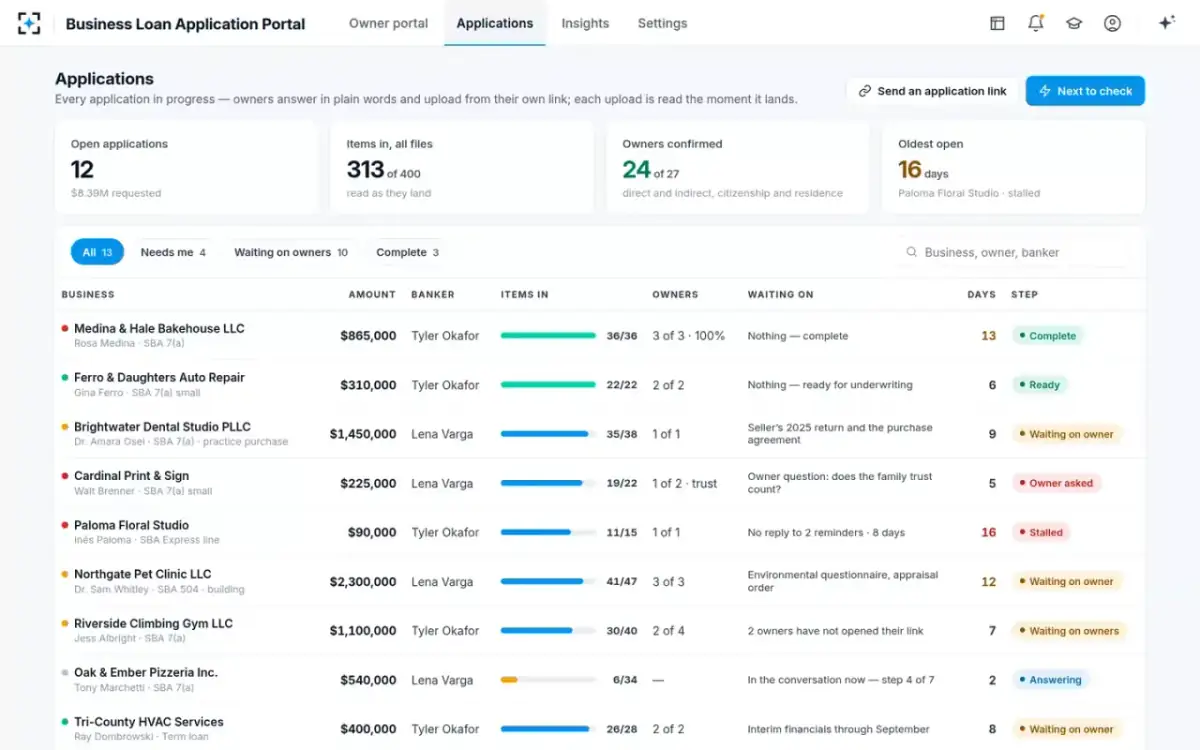This screenshot has height=750, width=1200.
Task: Filter to Waiting on owners 10
Action: pos(291,252)
